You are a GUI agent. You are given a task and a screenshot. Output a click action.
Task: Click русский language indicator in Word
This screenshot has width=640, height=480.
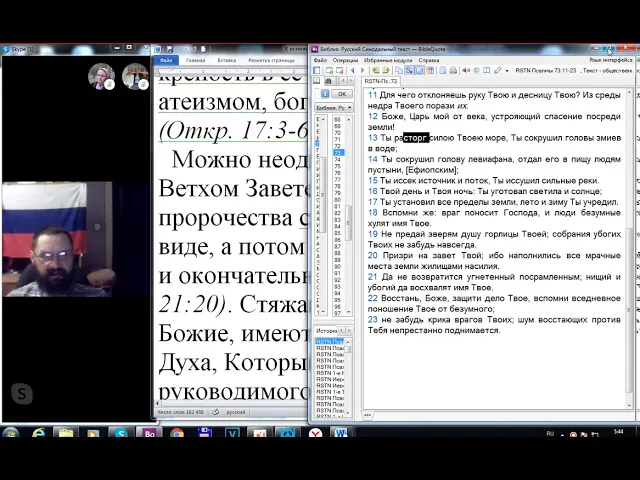tap(236, 412)
